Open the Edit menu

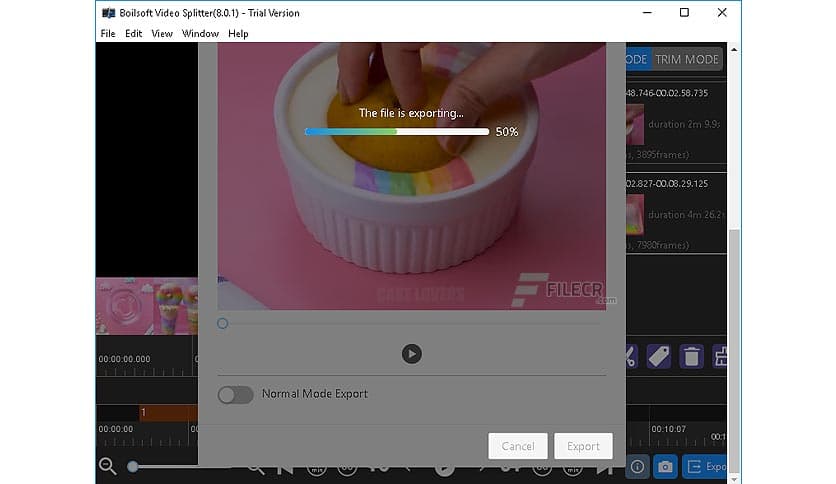click(x=133, y=34)
